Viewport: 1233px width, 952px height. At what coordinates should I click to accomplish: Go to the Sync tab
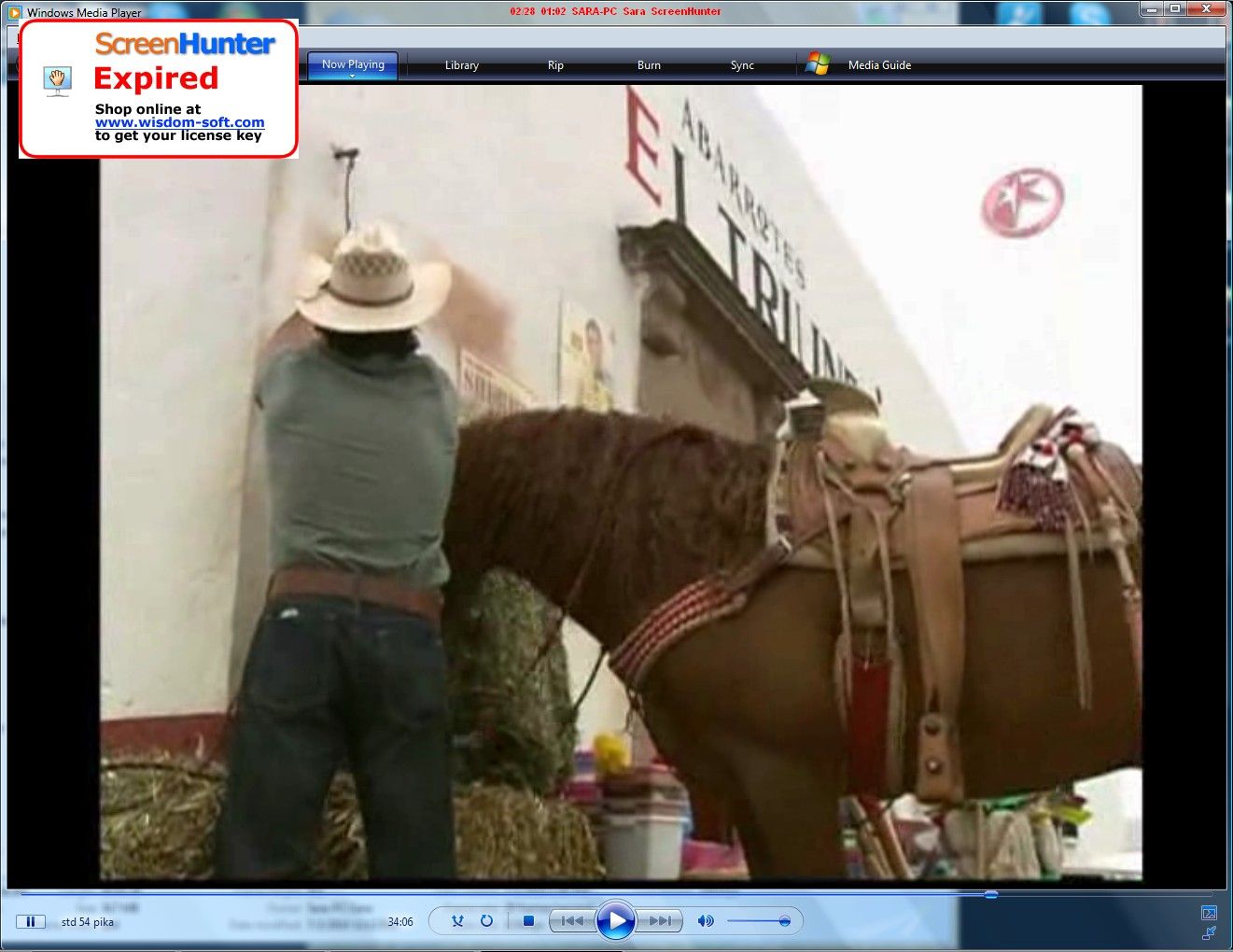(742, 65)
